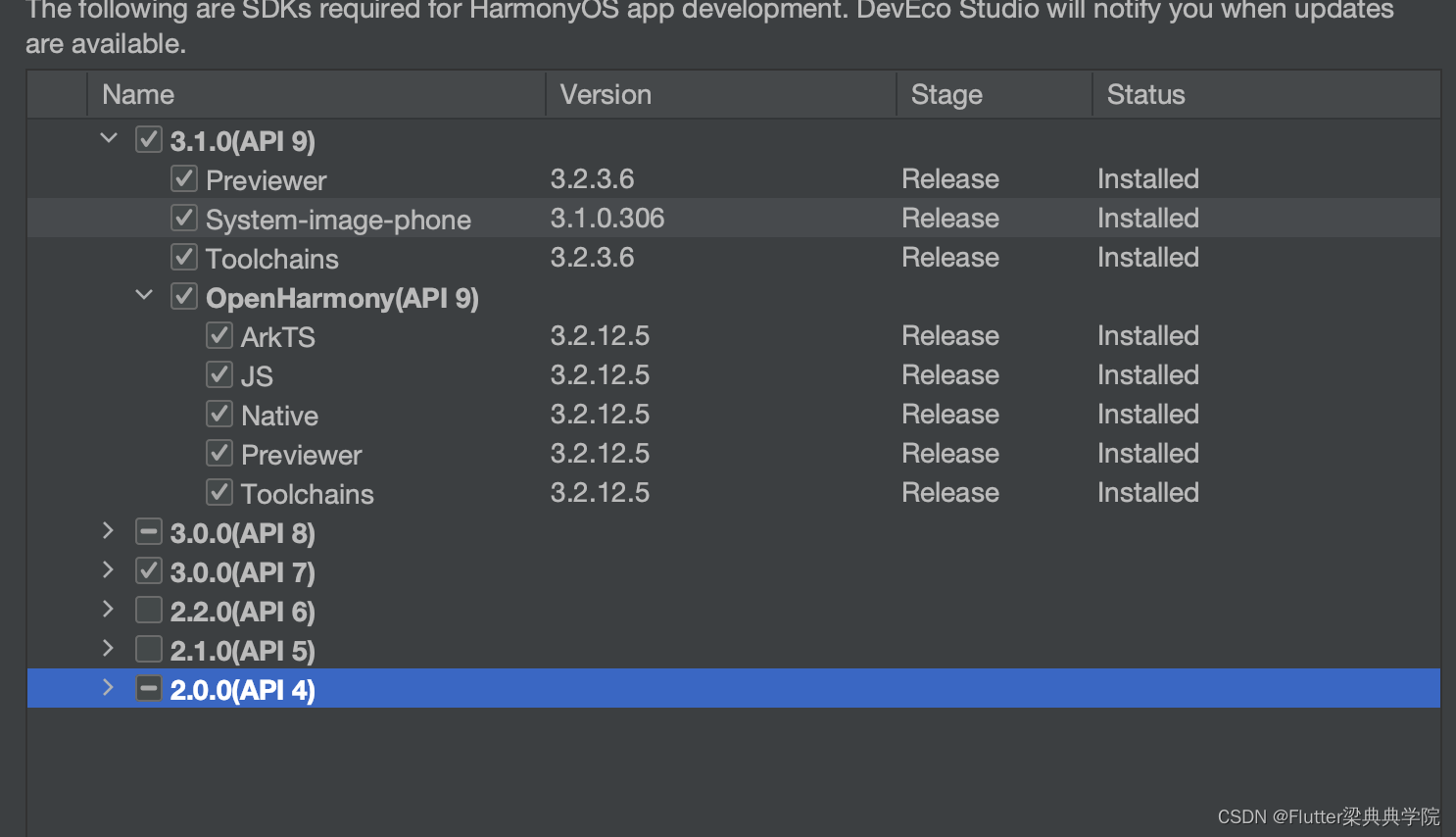This screenshot has height=837, width=1456.
Task: Check the 2.2.0(API 6) checkbox
Action: 148,610
